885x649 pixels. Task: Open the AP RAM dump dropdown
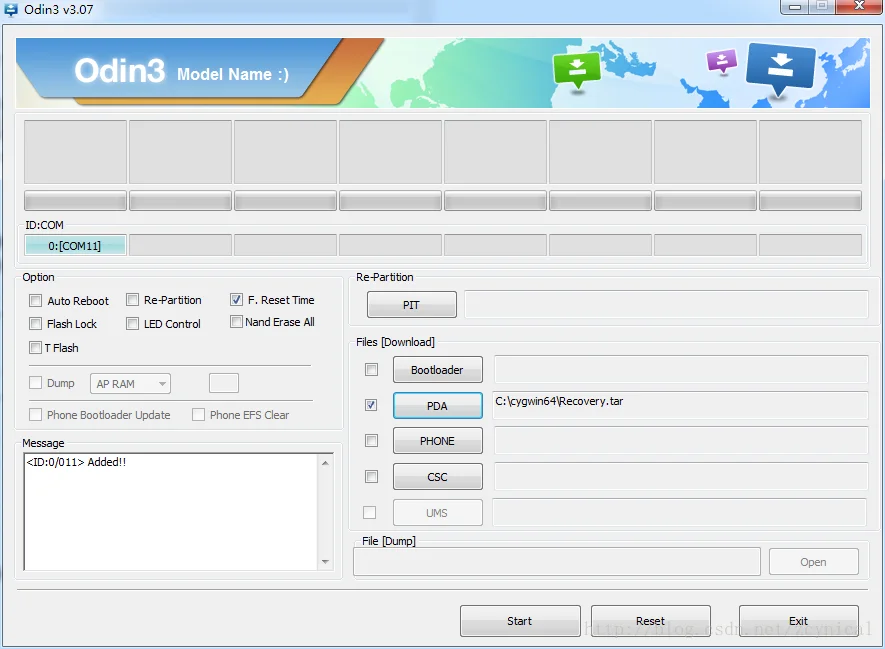(130, 384)
